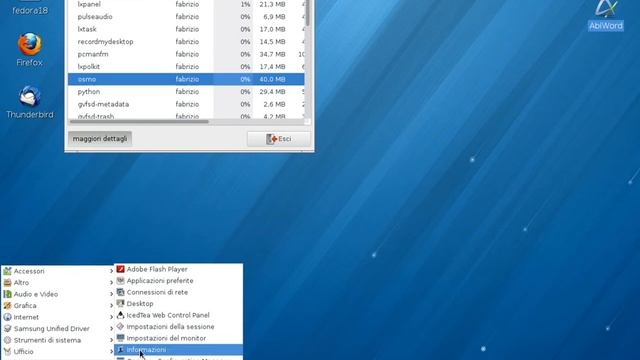
Task: Click Impostazioni della sessione icon
Action: point(120,327)
